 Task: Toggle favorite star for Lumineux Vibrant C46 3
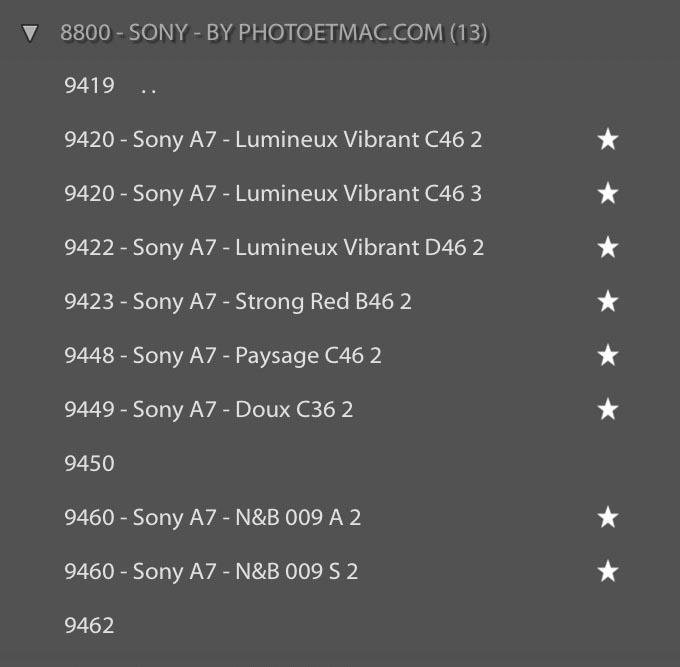(x=607, y=194)
